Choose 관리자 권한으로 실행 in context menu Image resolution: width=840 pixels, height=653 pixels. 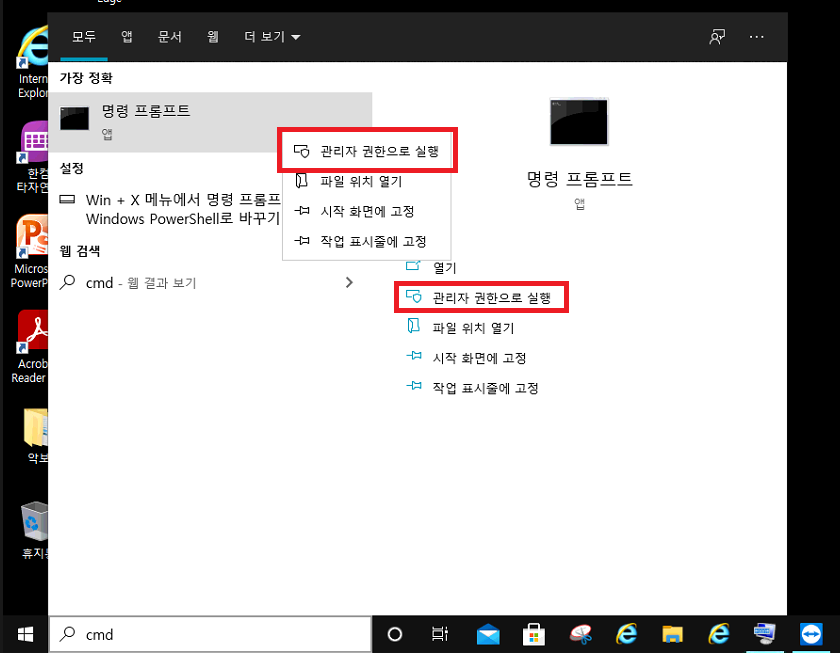point(367,151)
